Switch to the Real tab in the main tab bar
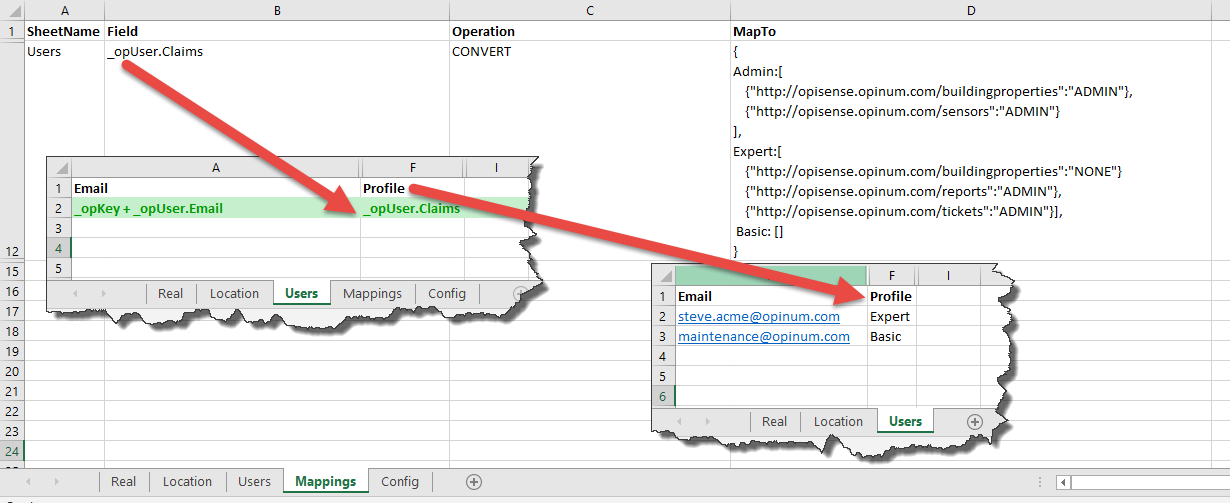1230x503 pixels. [x=124, y=482]
